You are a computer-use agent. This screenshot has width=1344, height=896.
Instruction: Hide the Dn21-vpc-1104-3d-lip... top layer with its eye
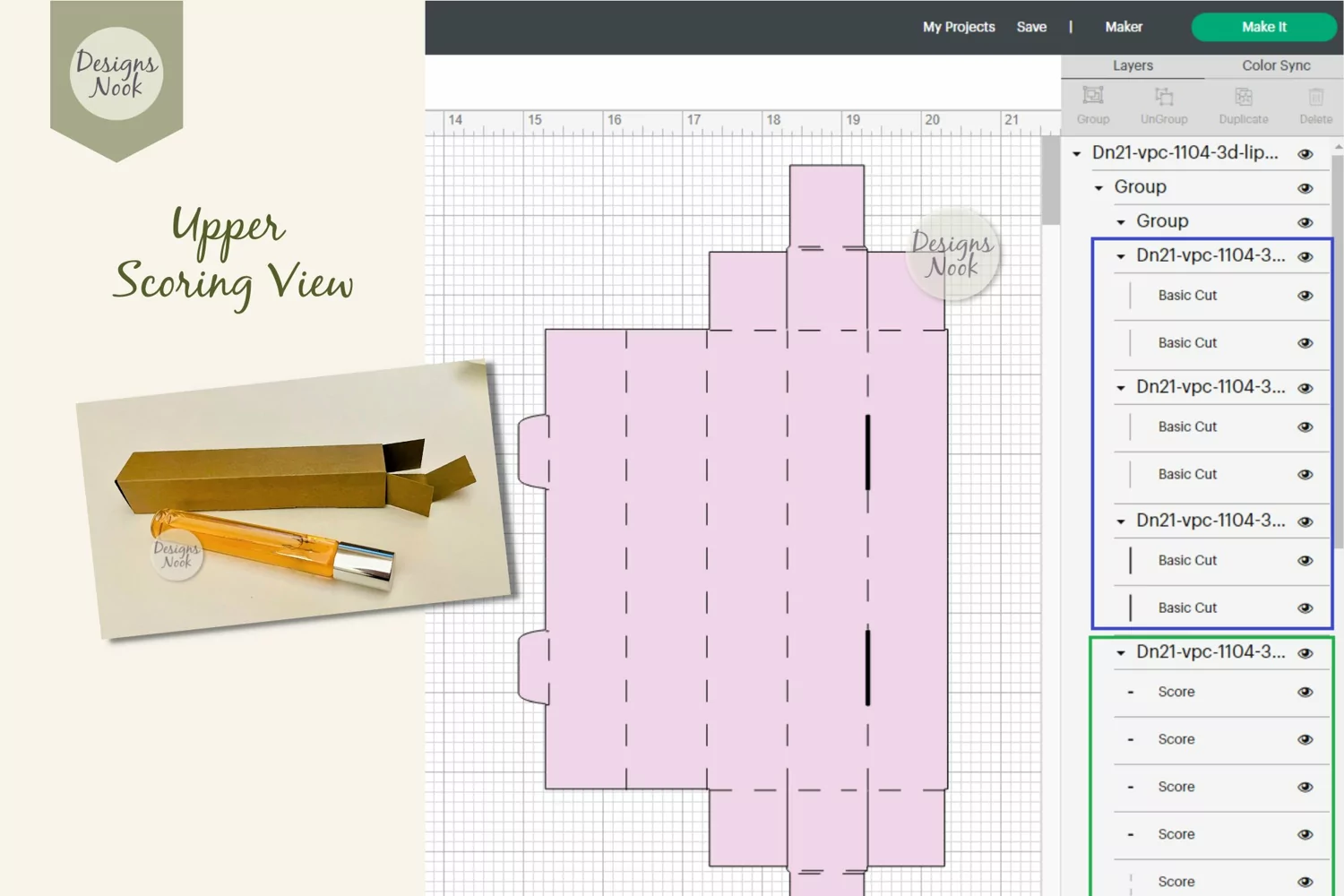tap(1305, 154)
